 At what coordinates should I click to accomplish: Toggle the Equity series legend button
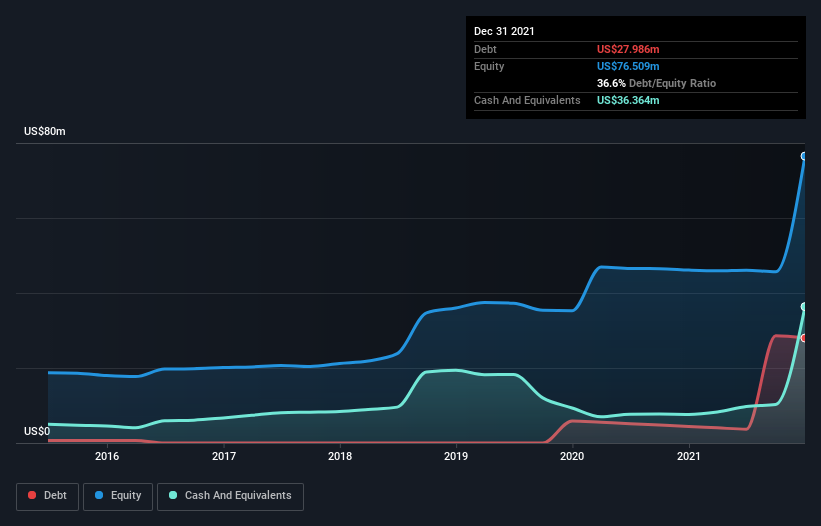[118, 496]
